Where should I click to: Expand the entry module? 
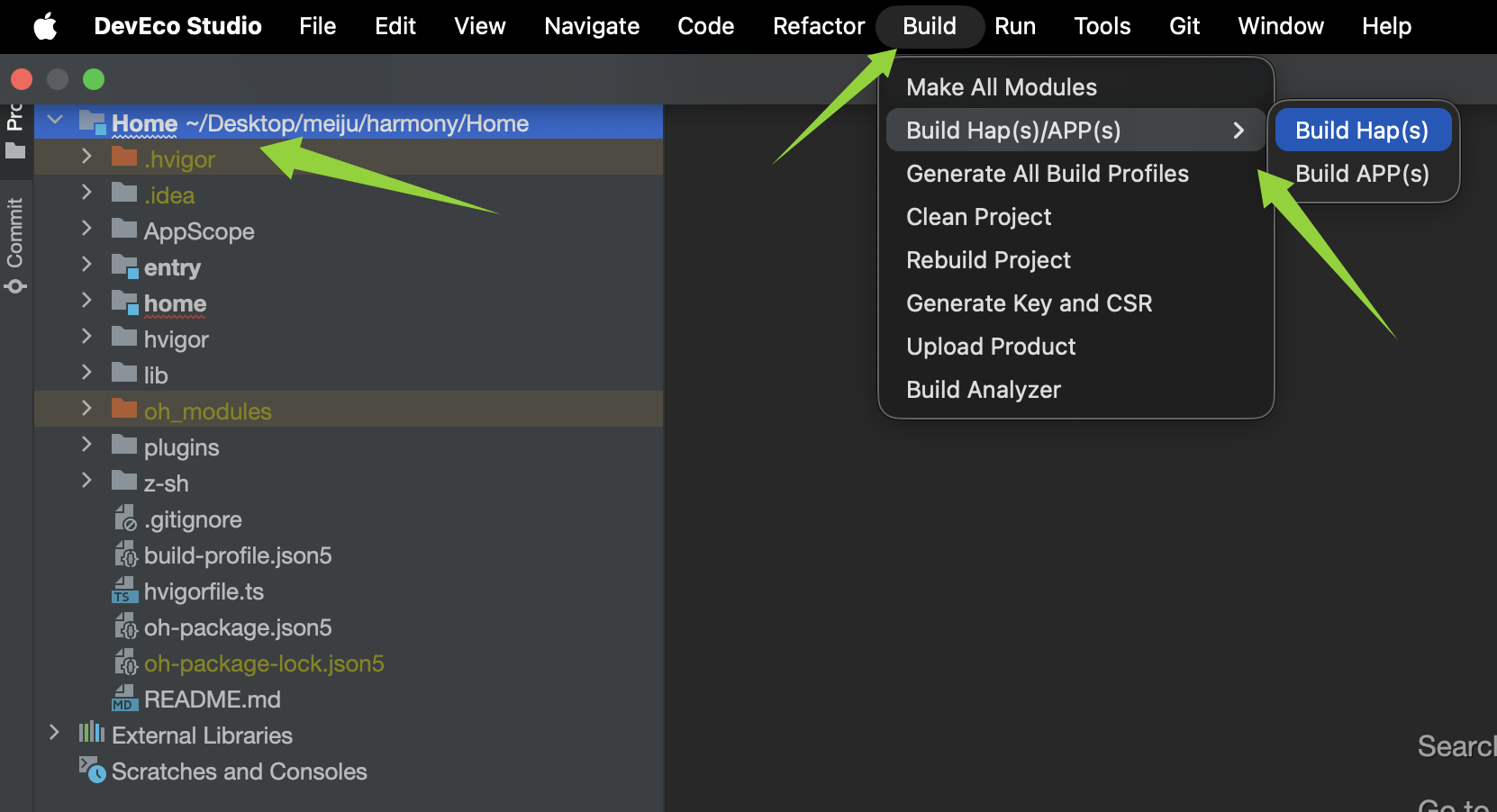click(86, 264)
